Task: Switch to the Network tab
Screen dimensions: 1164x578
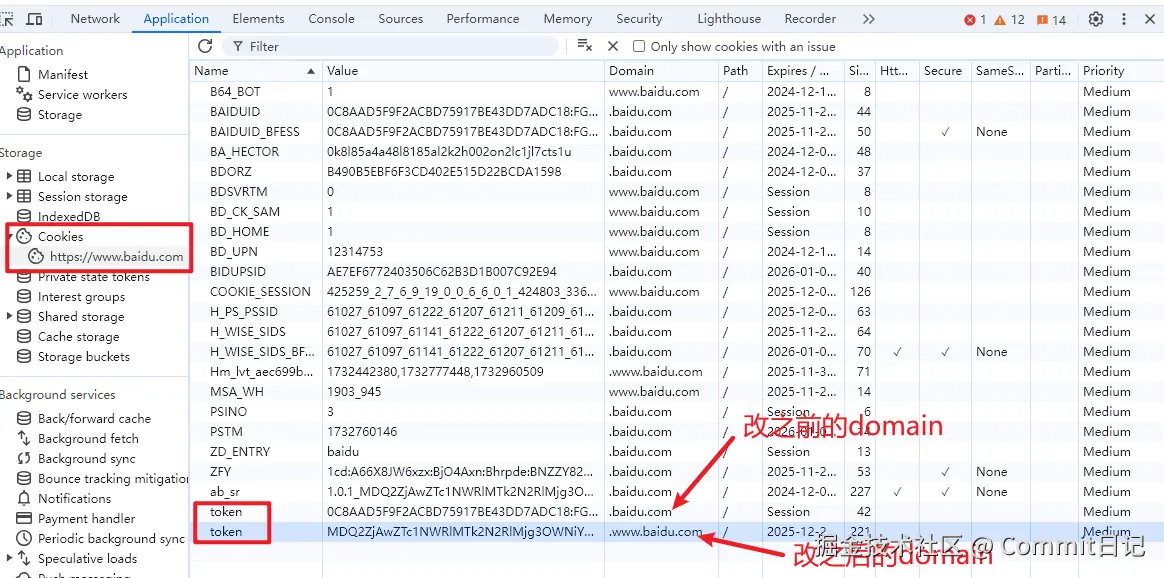Action: point(95,19)
